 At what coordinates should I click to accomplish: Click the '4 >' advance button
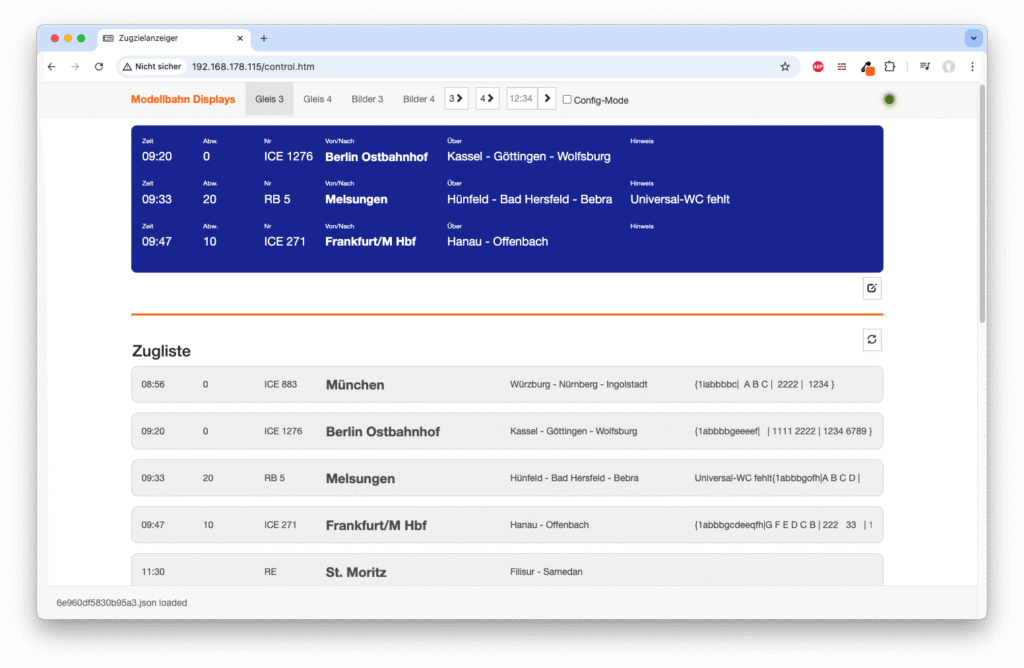pos(487,99)
